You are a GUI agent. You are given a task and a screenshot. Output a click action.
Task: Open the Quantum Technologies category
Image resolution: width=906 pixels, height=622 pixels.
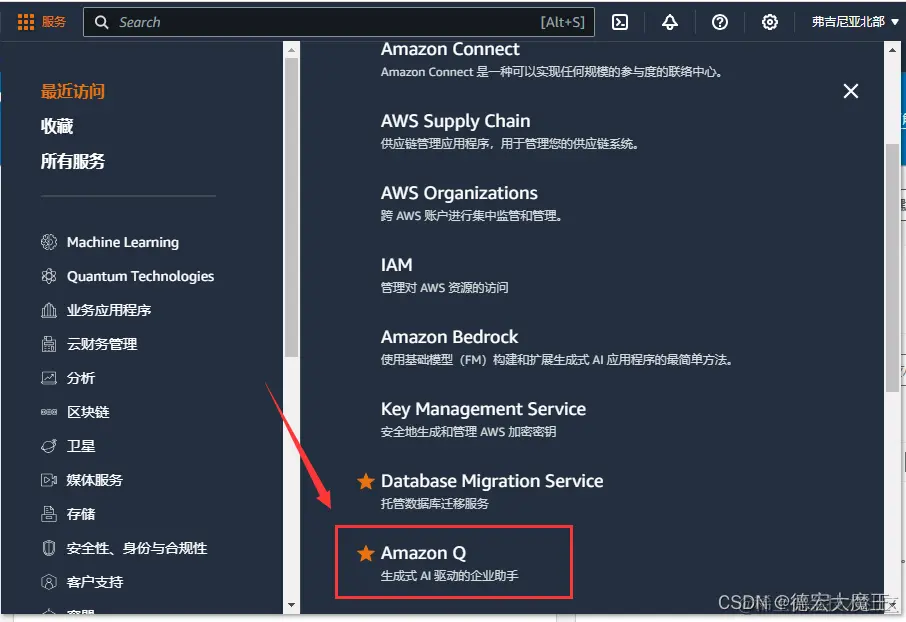click(x=140, y=276)
